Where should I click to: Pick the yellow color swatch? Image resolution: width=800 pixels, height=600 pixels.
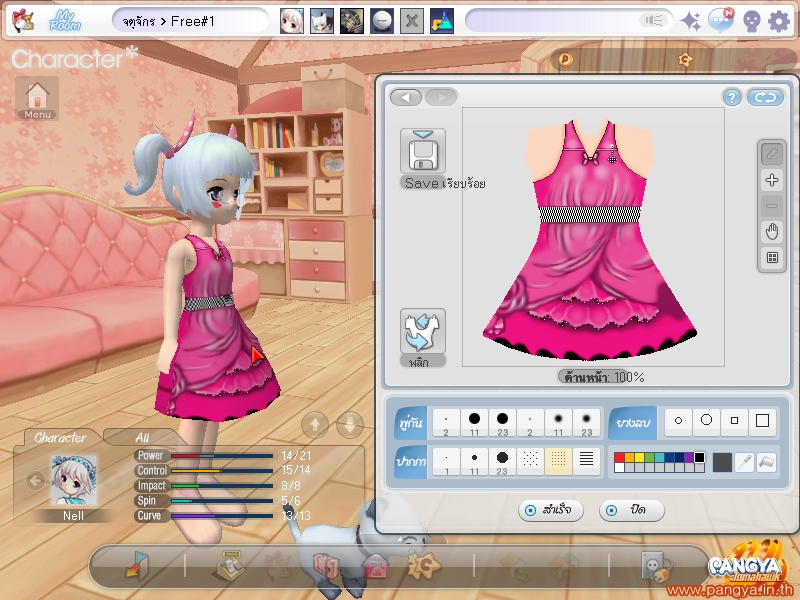click(639, 458)
